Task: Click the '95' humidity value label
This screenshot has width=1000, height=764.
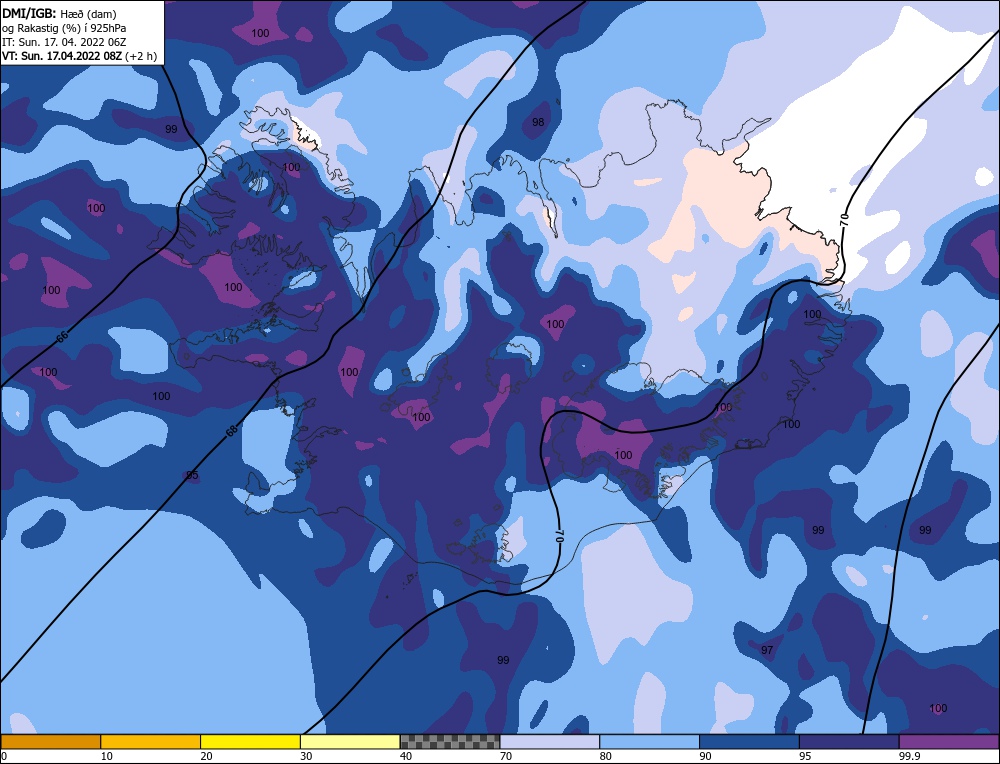Action: click(x=192, y=475)
